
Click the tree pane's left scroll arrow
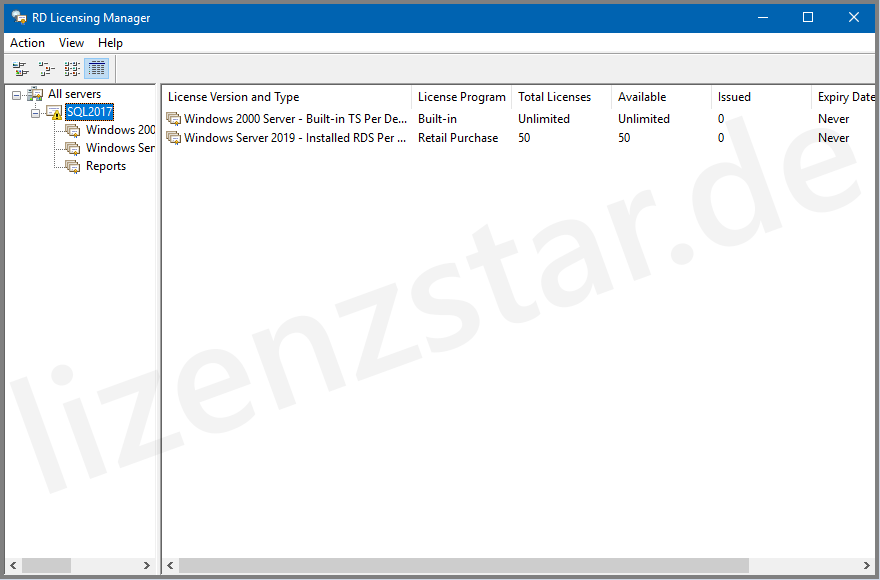[x=13, y=566]
